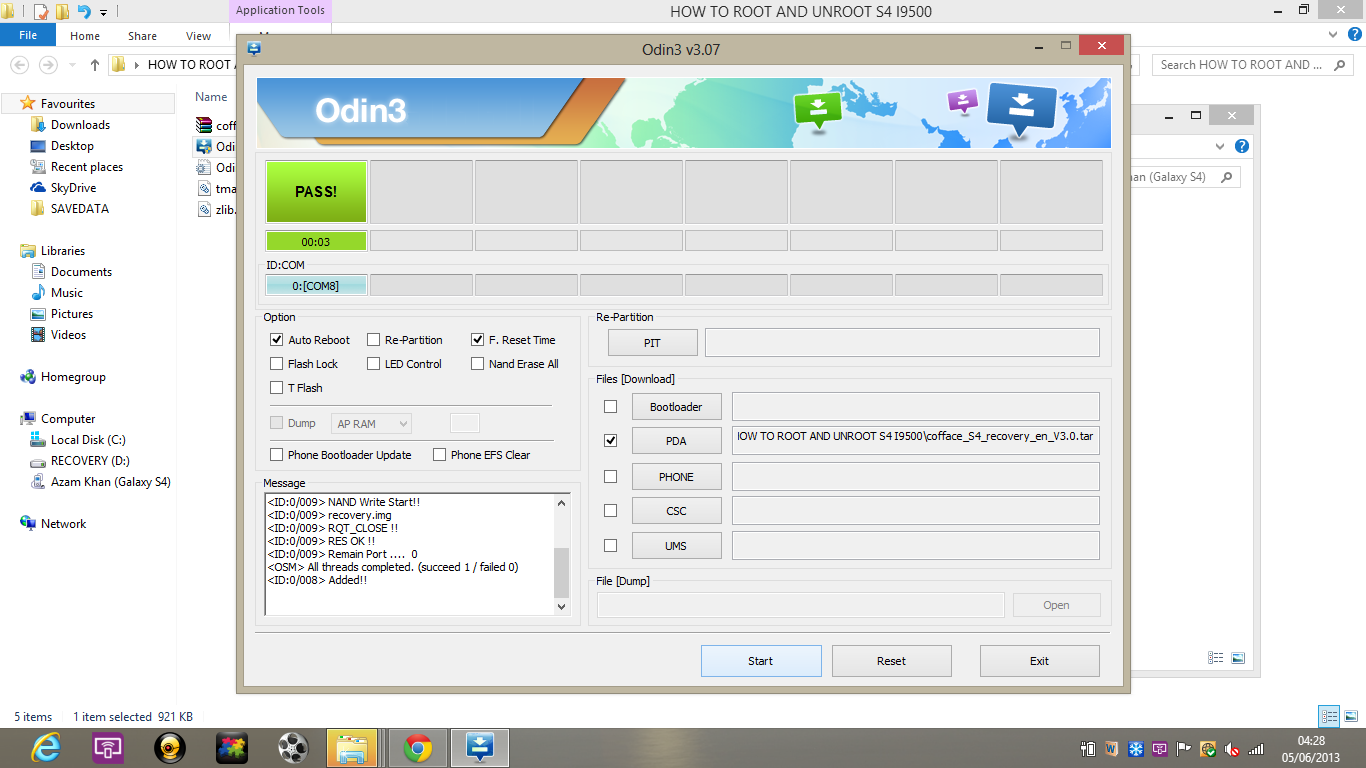Switch to the Home ribbon tab
Viewport: 1366px width, 768px height.
[x=85, y=36]
